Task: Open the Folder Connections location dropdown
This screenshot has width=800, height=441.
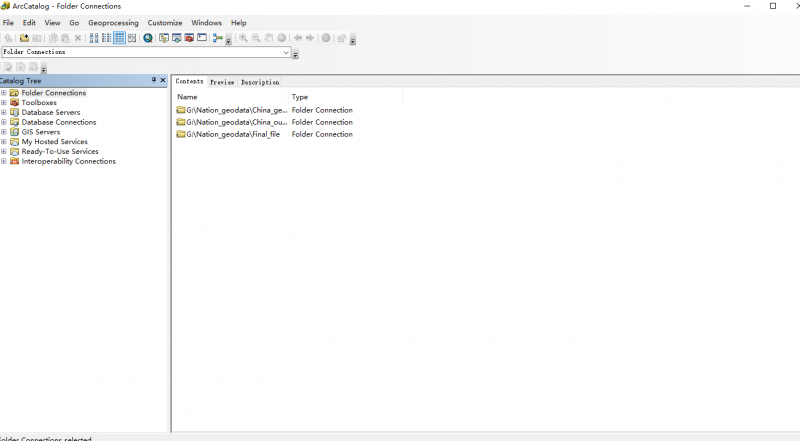Action: 286,52
